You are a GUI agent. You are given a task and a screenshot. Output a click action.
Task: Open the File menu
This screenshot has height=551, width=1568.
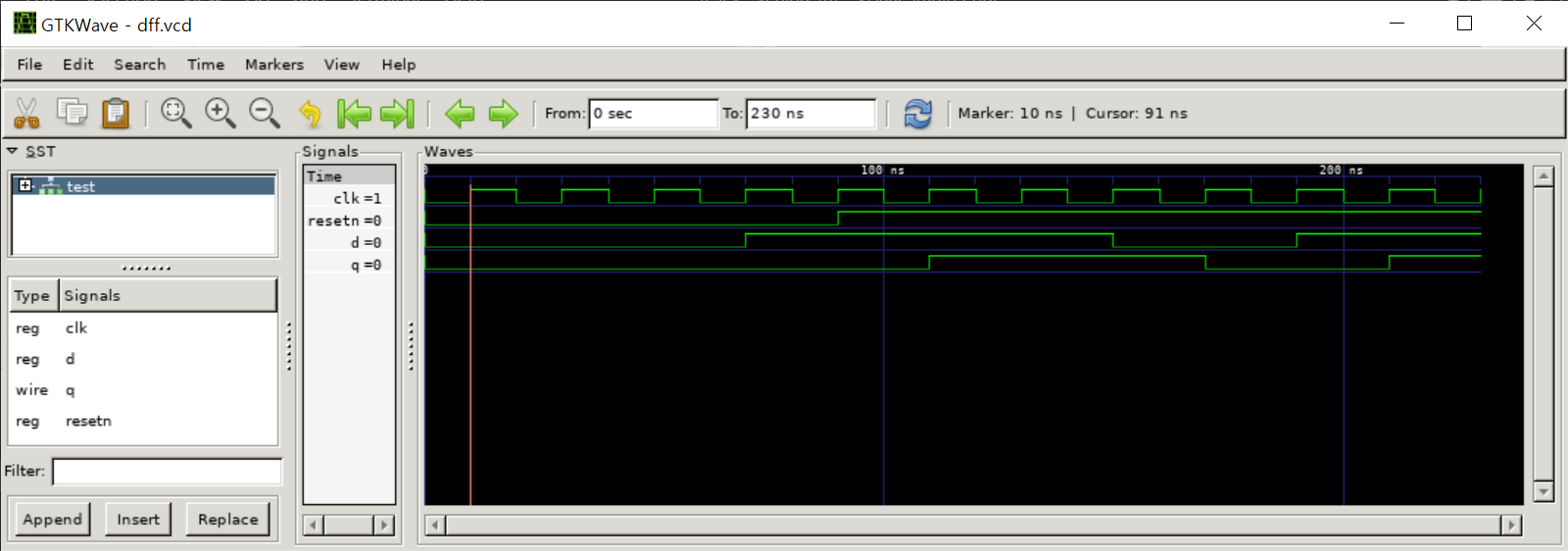point(29,65)
